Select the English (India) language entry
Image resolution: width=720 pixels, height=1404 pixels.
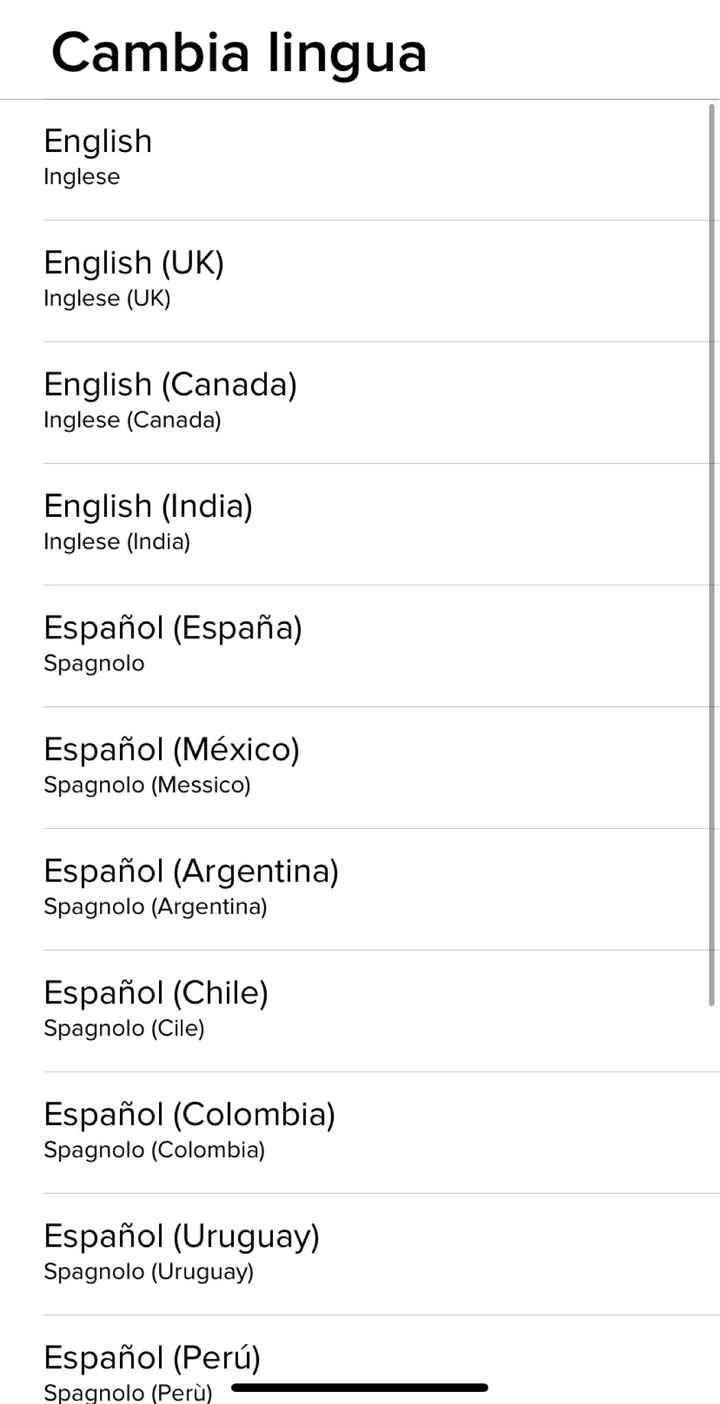pyautogui.click(x=148, y=507)
